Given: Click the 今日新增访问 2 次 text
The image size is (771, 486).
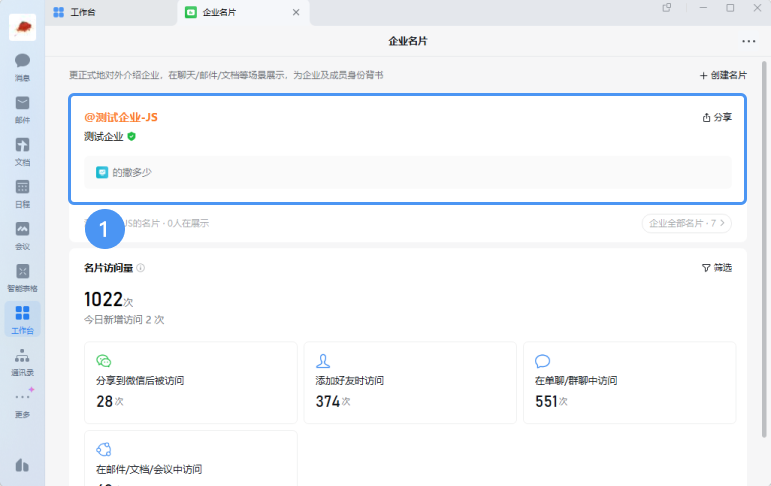Looking at the screenshot, I should [124, 320].
